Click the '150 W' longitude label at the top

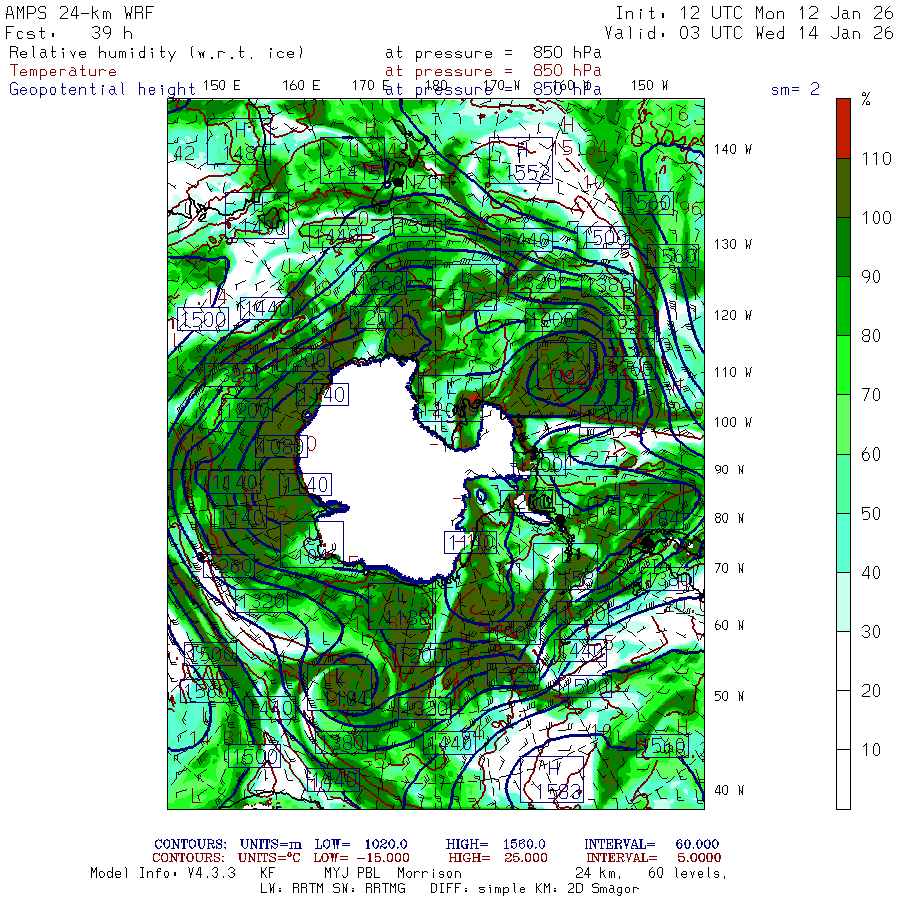point(649,86)
